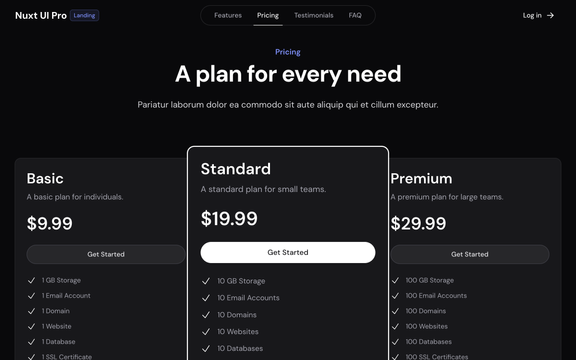Click the Nuxt UI Pro logo
Viewport: 576px width, 360px height.
(x=41, y=15)
